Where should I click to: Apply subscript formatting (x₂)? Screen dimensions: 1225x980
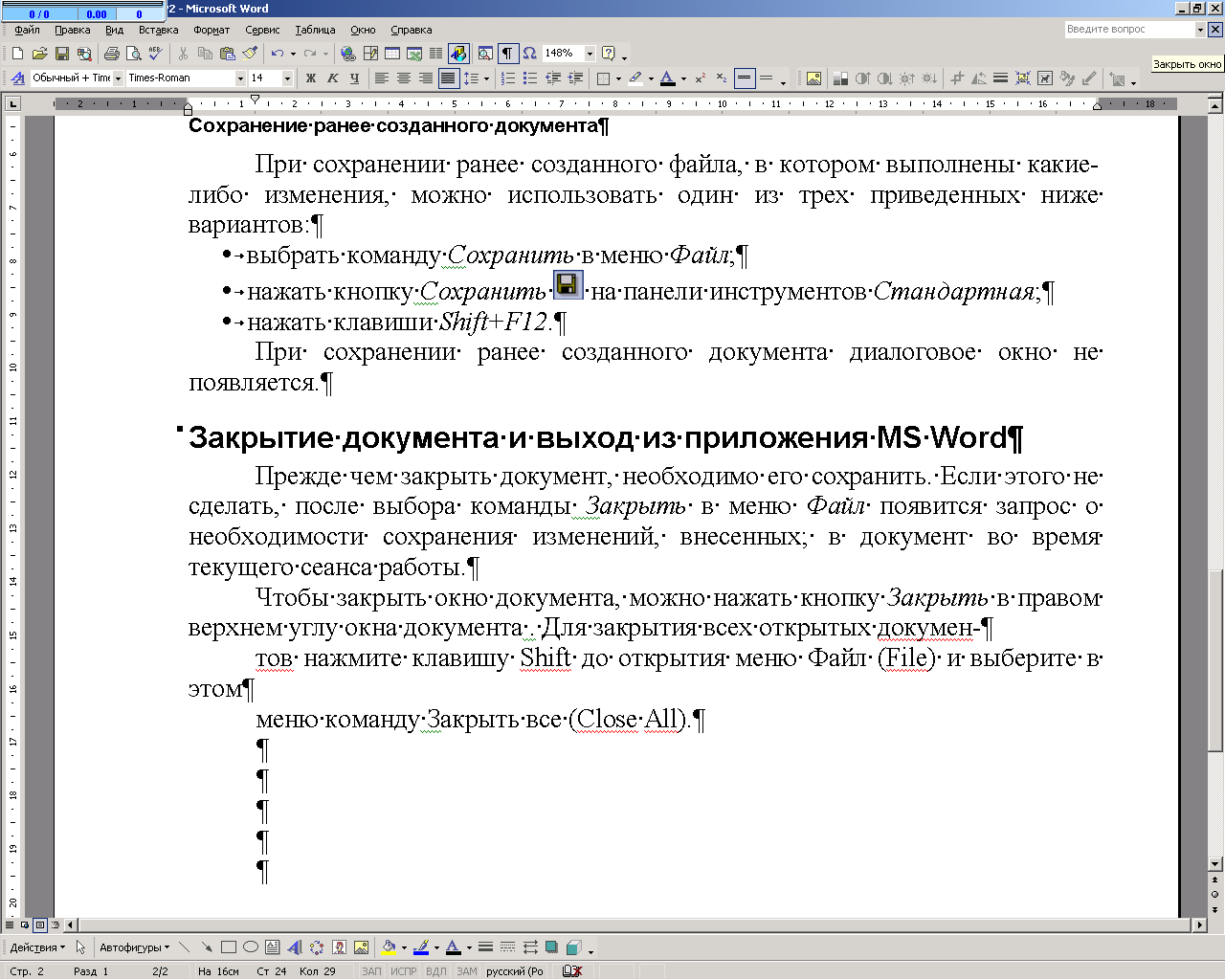pyautogui.click(x=722, y=78)
